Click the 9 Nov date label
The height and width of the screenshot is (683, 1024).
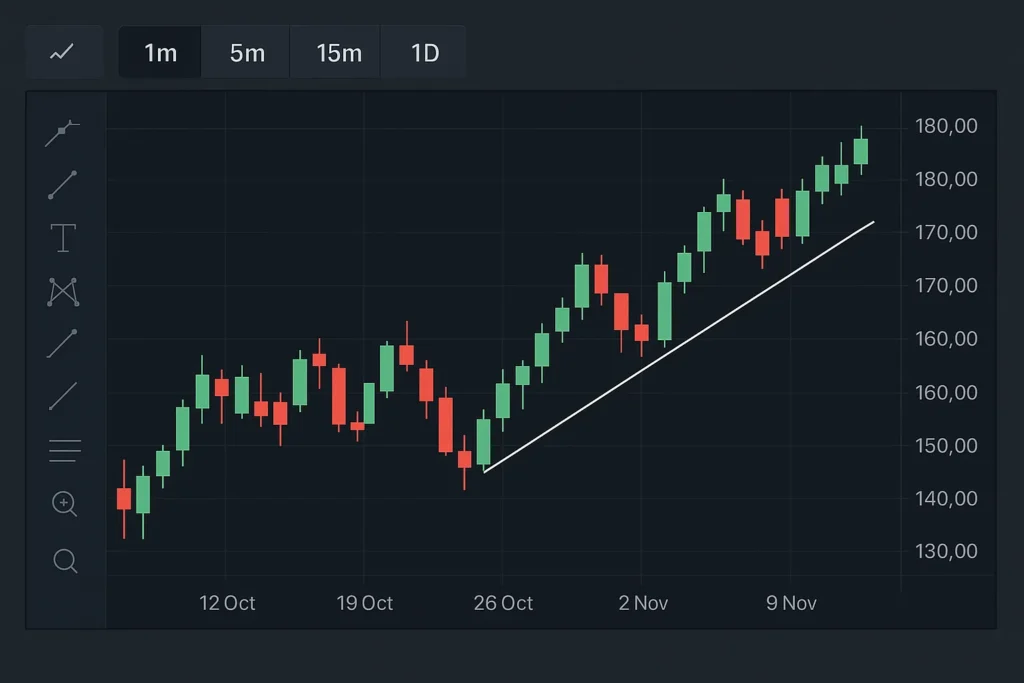tap(791, 603)
